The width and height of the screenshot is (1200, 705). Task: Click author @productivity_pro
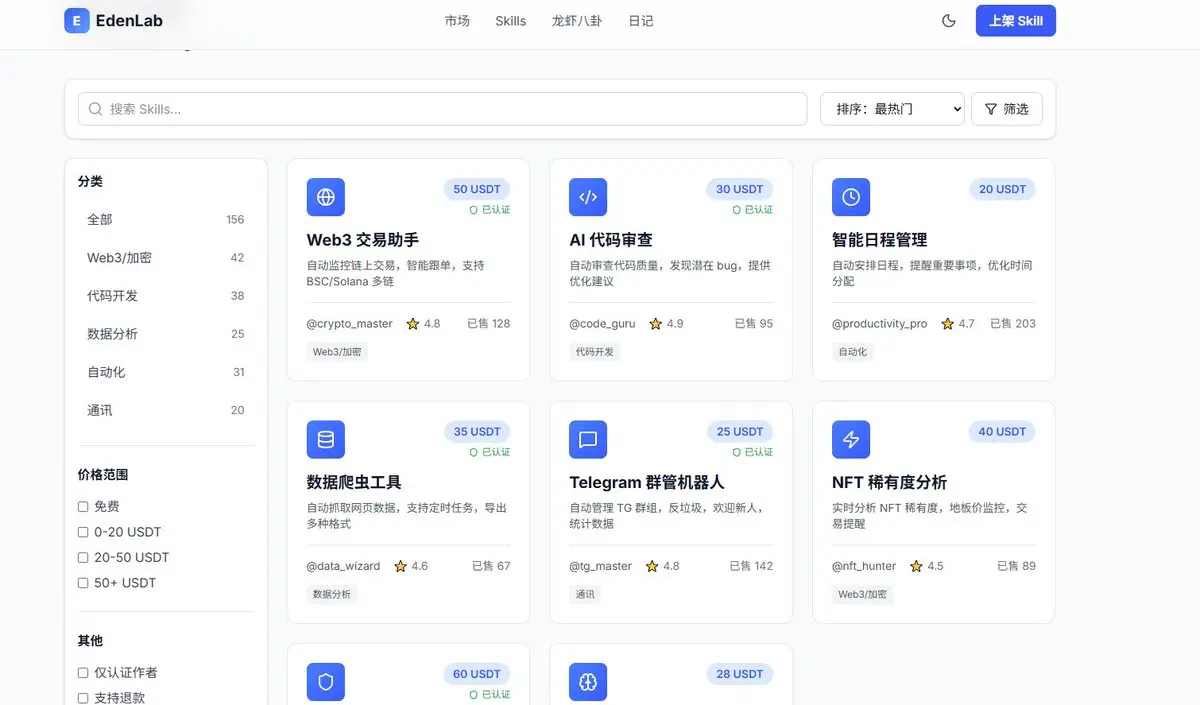[879, 324]
